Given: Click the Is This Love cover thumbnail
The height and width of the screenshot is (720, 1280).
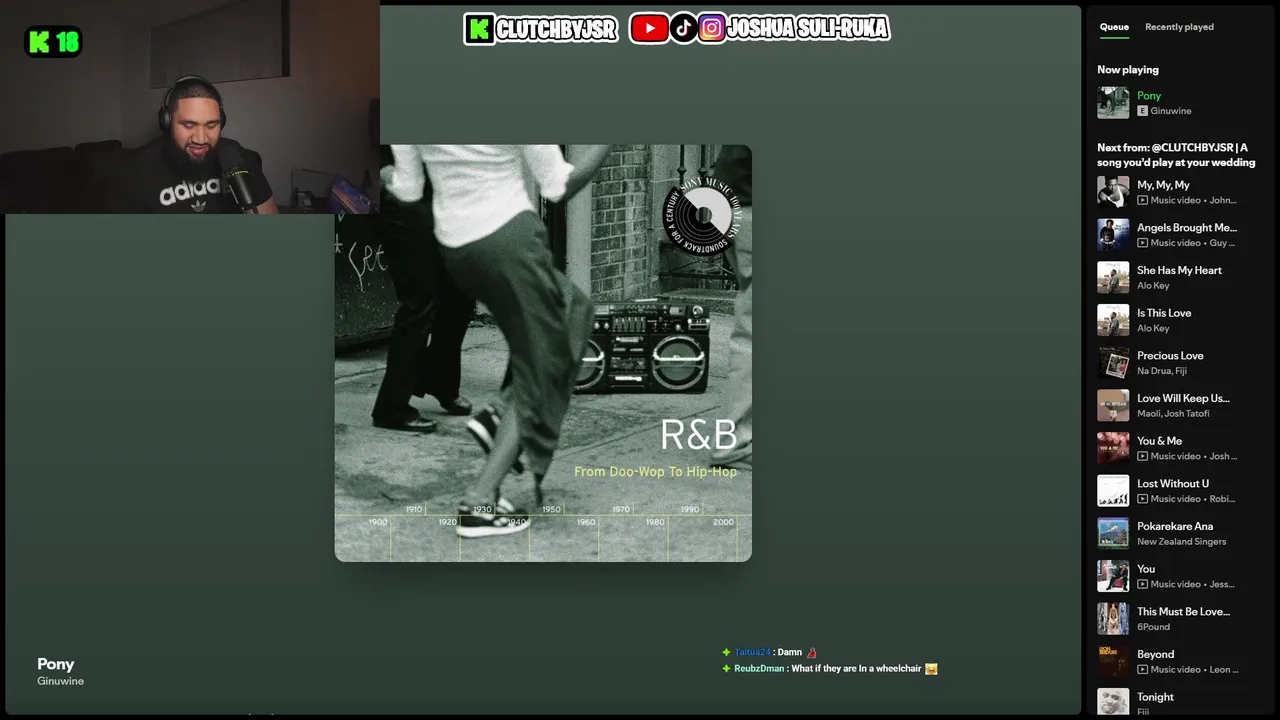Looking at the screenshot, I should pos(1113,320).
